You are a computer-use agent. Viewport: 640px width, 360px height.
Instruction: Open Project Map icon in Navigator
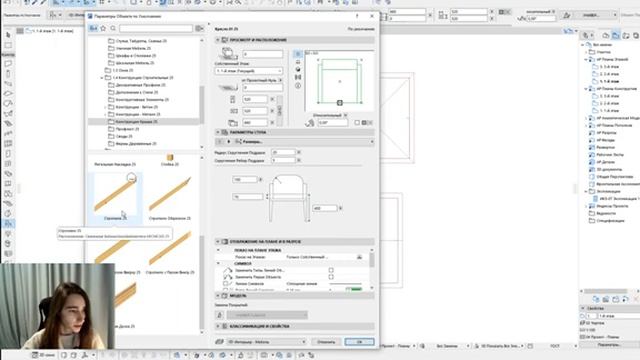[606, 36]
